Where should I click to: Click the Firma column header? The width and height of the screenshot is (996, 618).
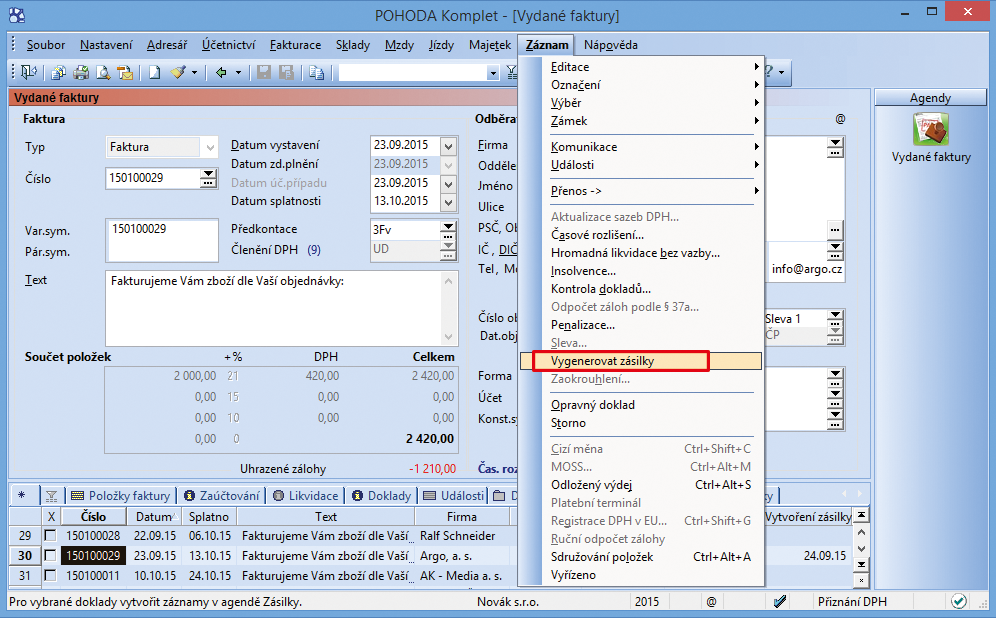tap(462, 516)
